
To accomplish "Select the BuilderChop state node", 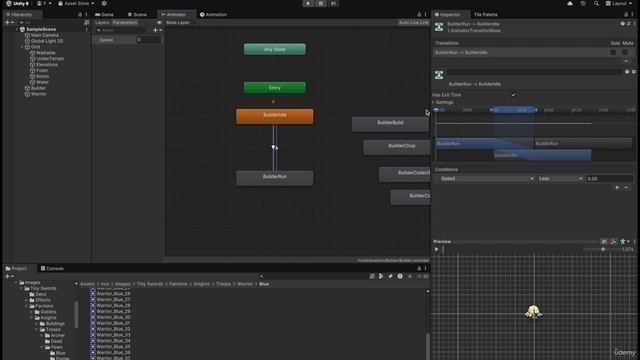I will 397,147.
